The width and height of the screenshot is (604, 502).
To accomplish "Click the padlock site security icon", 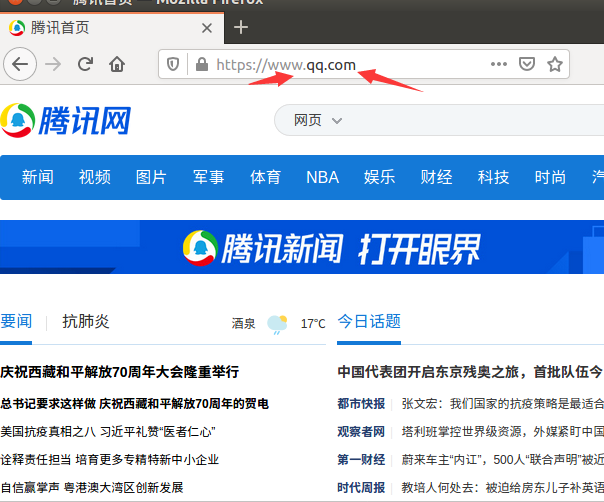I will point(201,64).
